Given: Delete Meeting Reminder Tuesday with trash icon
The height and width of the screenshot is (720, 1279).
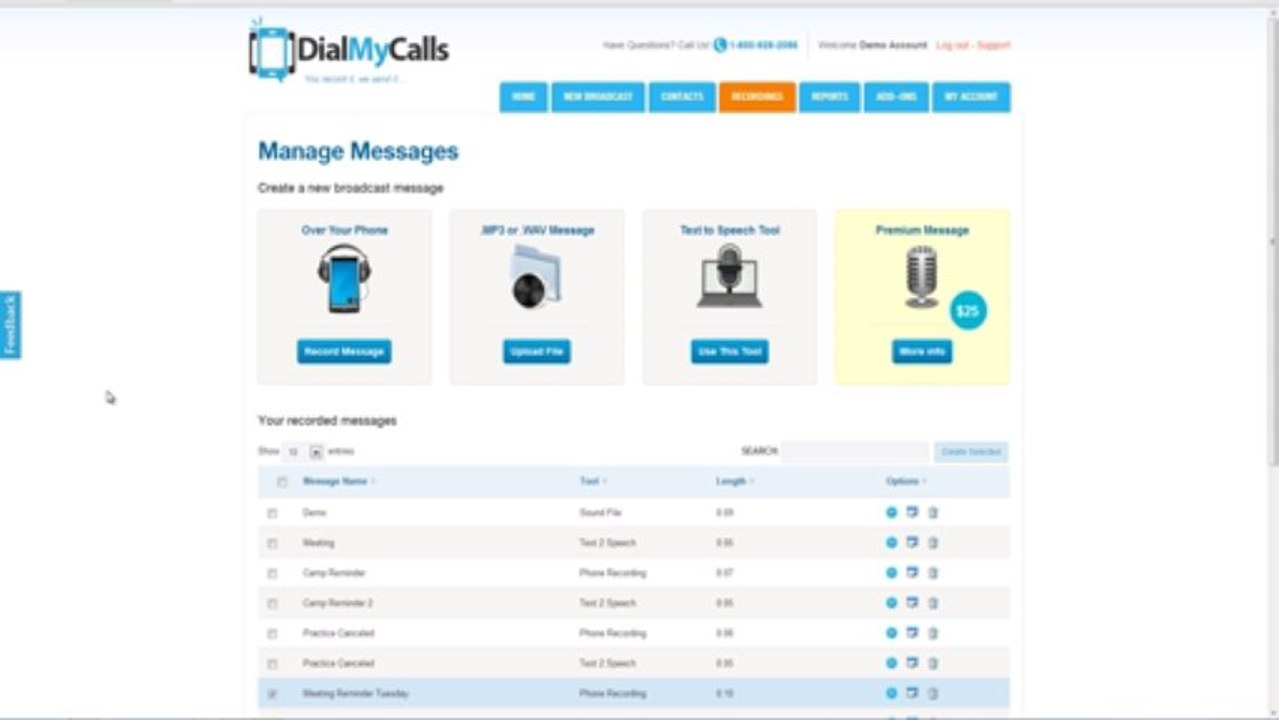Looking at the screenshot, I should [x=933, y=693].
